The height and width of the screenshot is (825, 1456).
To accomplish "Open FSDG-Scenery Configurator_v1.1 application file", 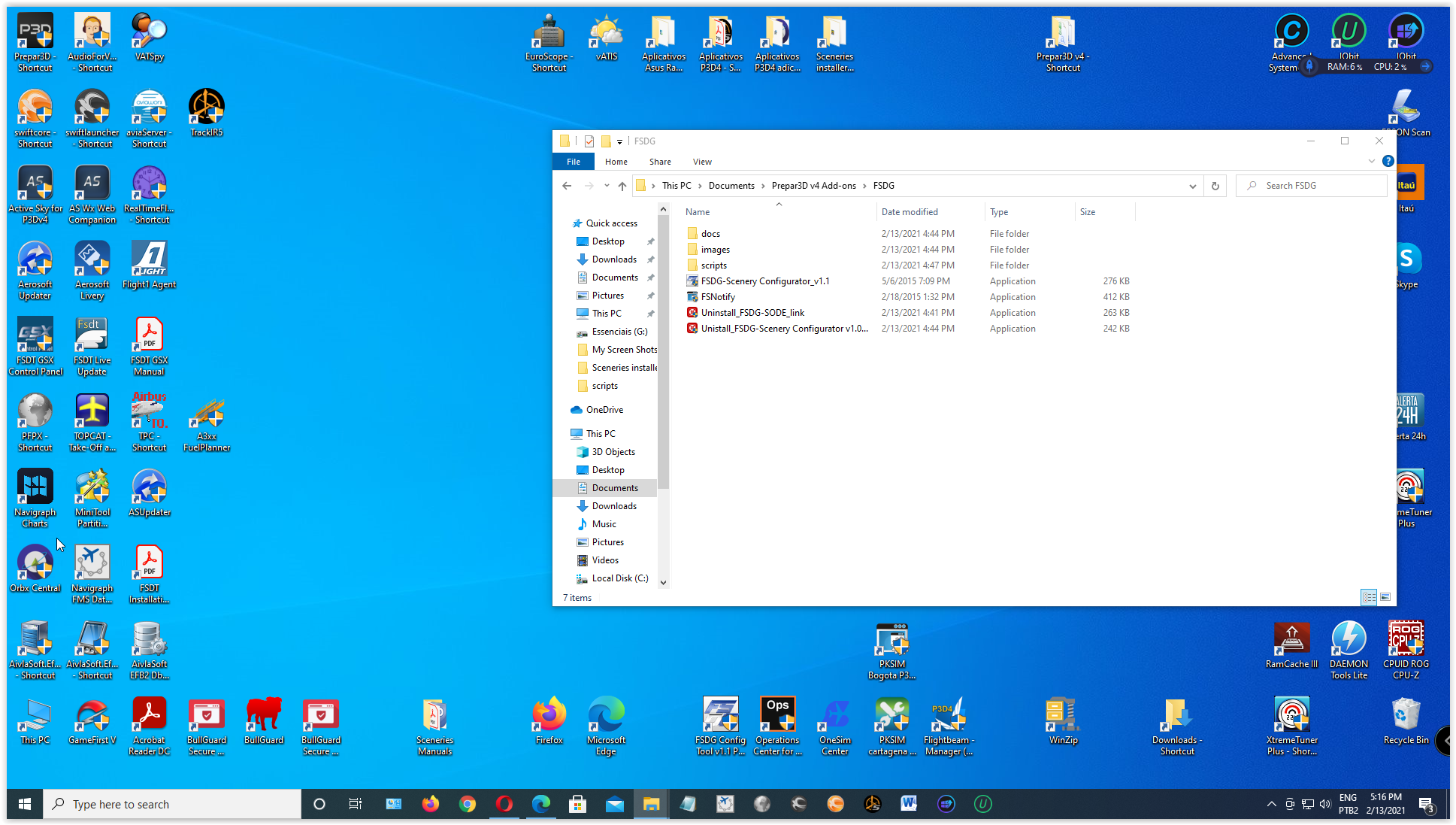I will click(x=764, y=281).
